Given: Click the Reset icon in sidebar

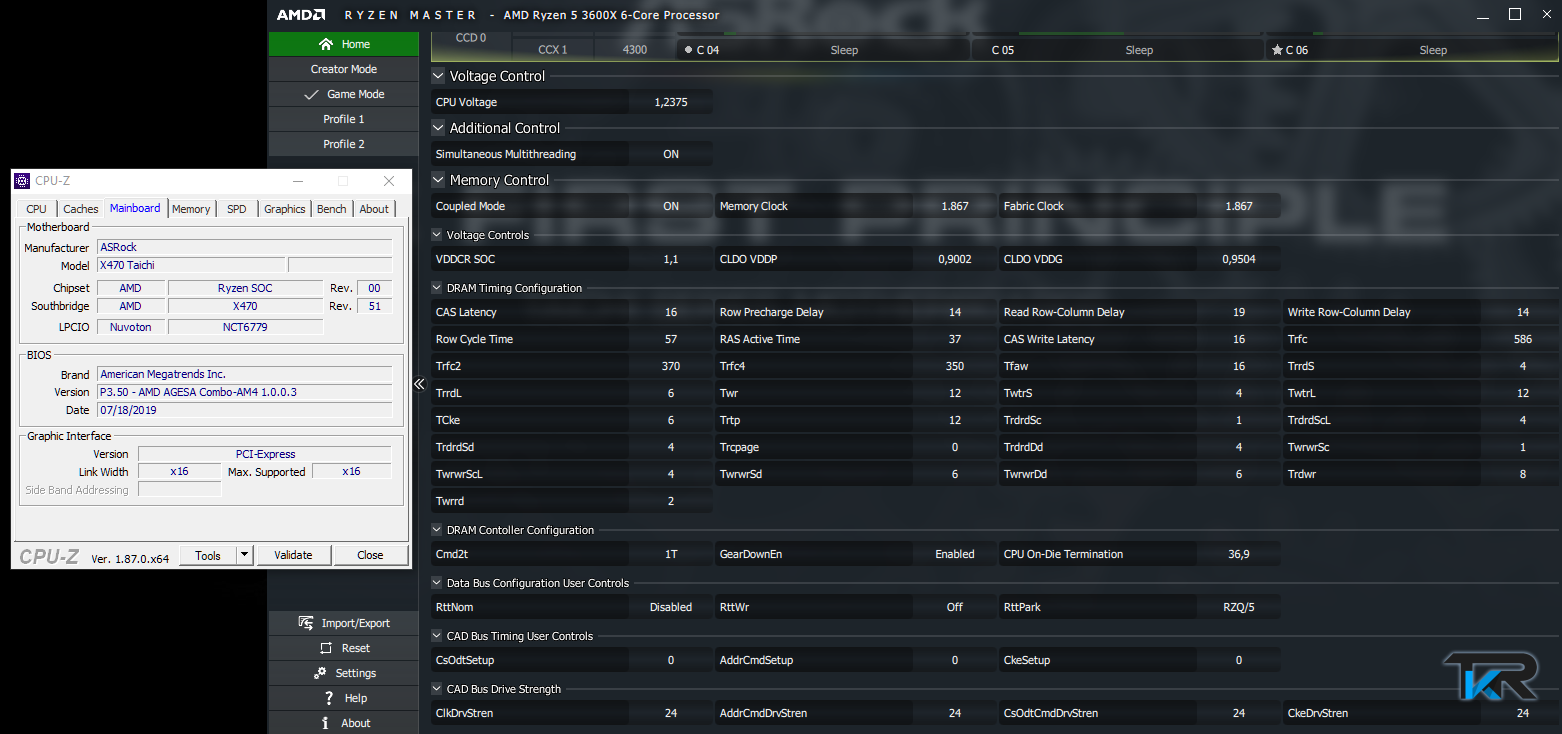Looking at the screenshot, I should (325, 648).
